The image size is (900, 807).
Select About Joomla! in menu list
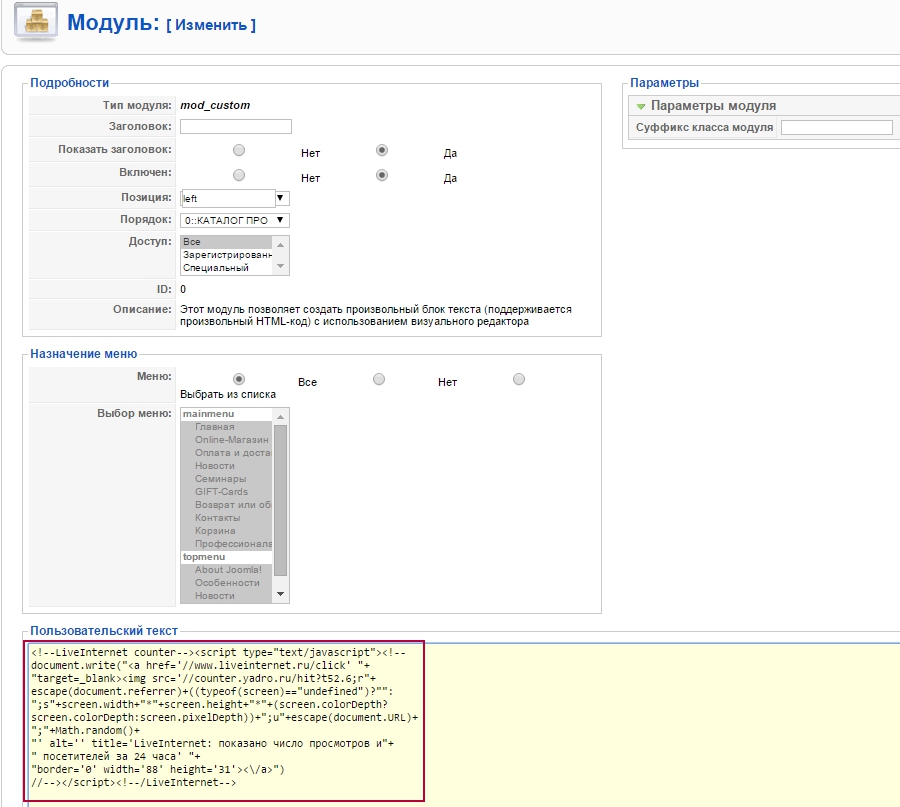226,570
